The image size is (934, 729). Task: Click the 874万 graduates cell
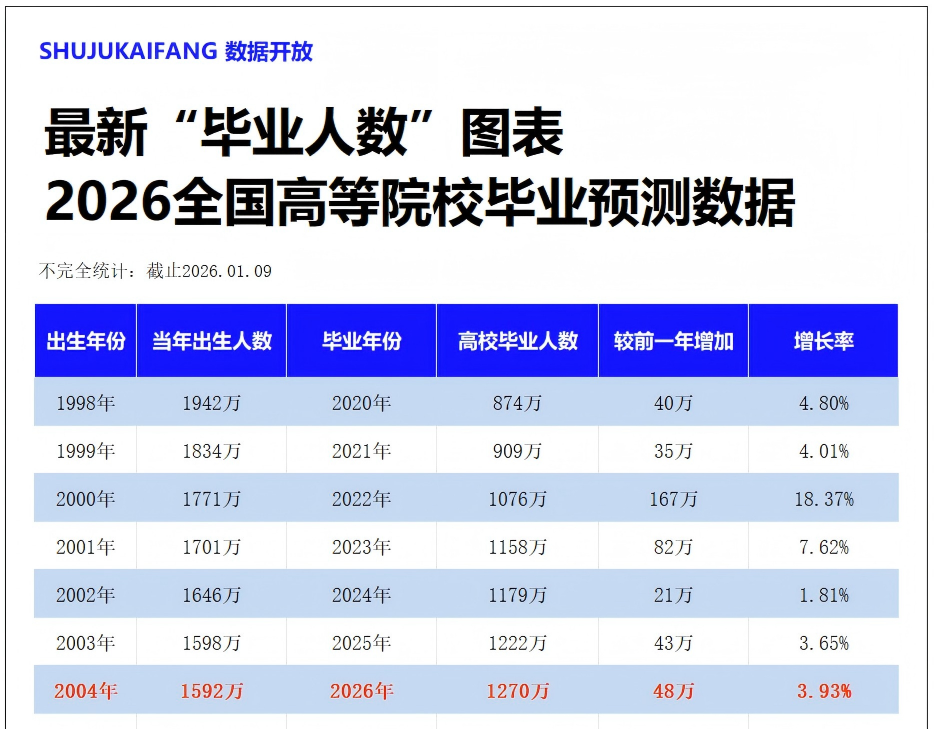[x=518, y=403]
